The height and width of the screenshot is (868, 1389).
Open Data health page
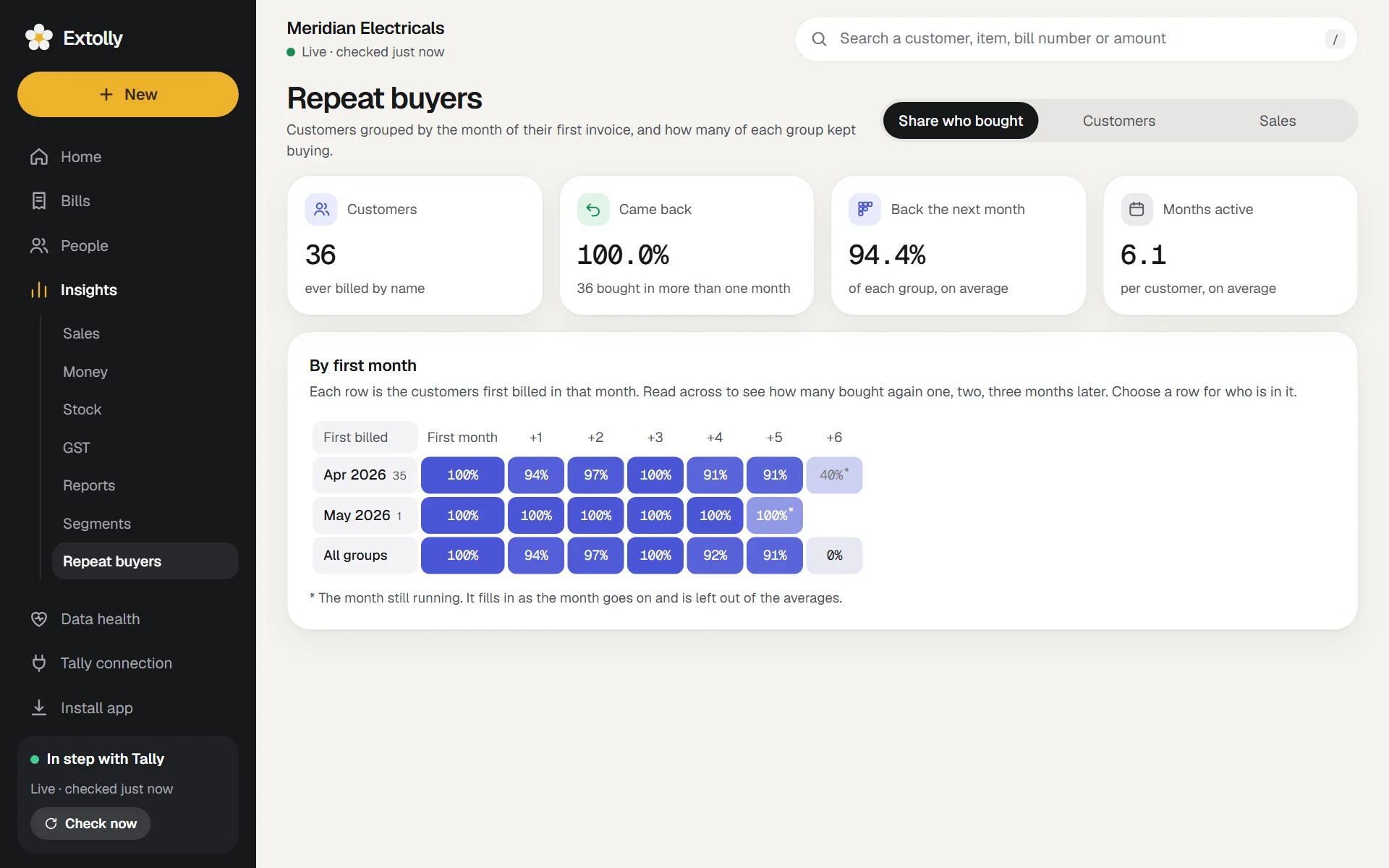point(128,619)
